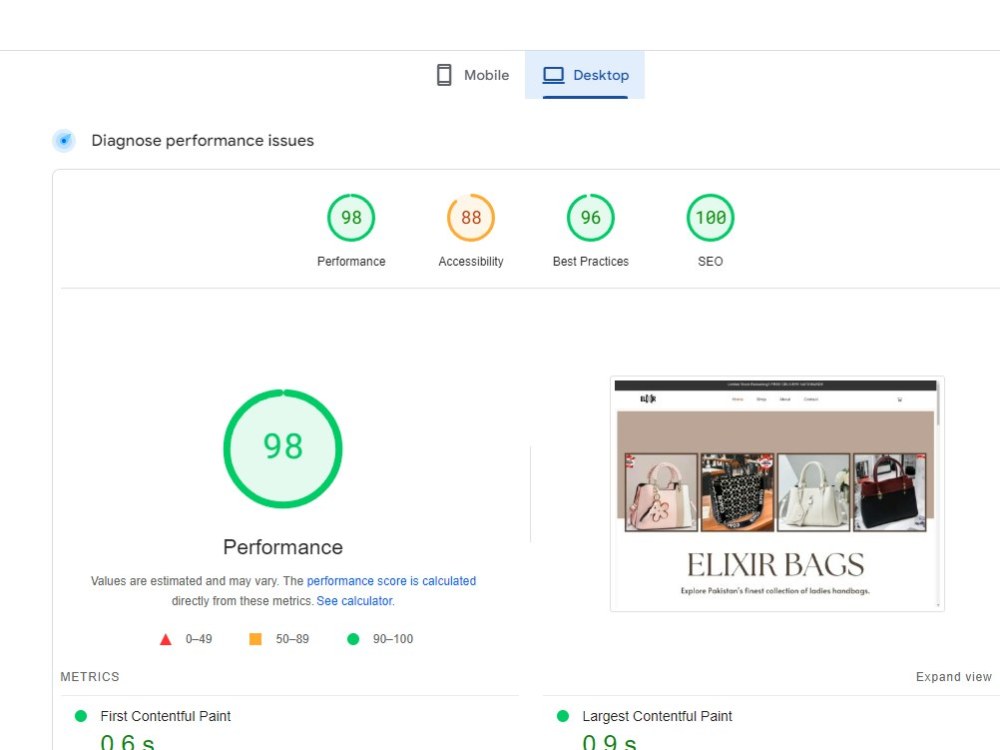This screenshot has height=750, width=1000.
Task: Open the See calculator link
Action: pyautogui.click(x=355, y=601)
